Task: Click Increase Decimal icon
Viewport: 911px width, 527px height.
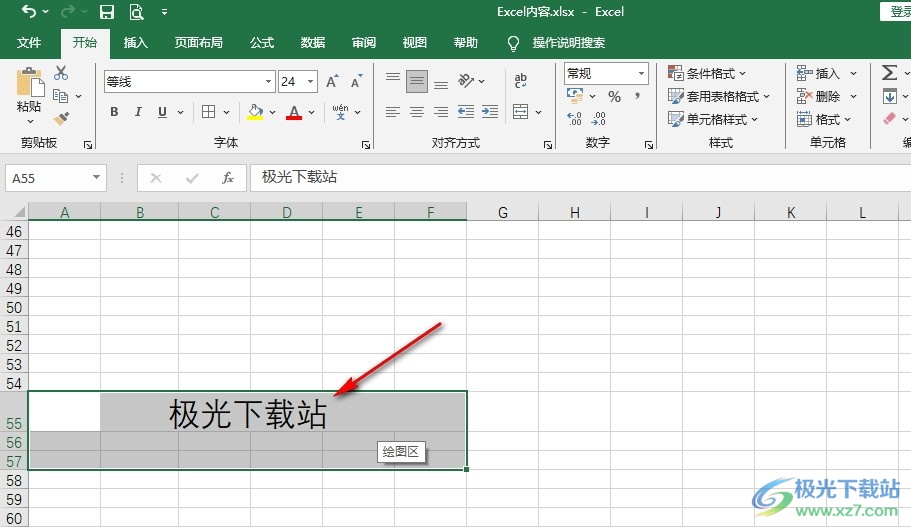Action: (574, 119)
